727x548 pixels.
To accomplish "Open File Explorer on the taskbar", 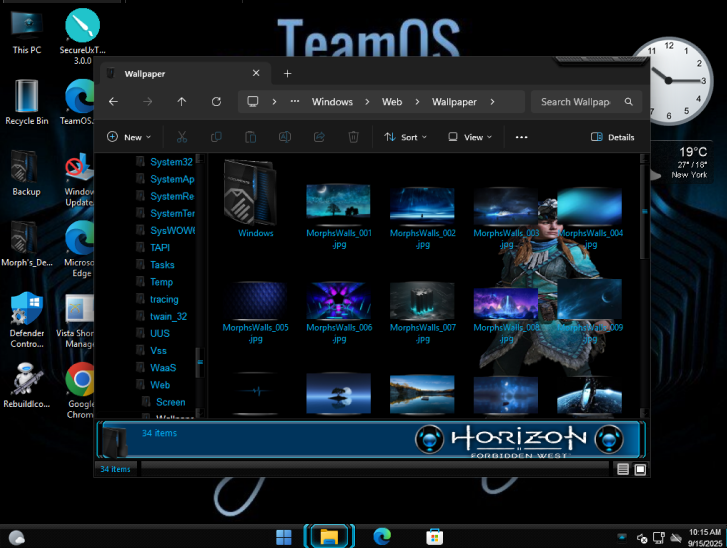I will [x=329, y=537].
